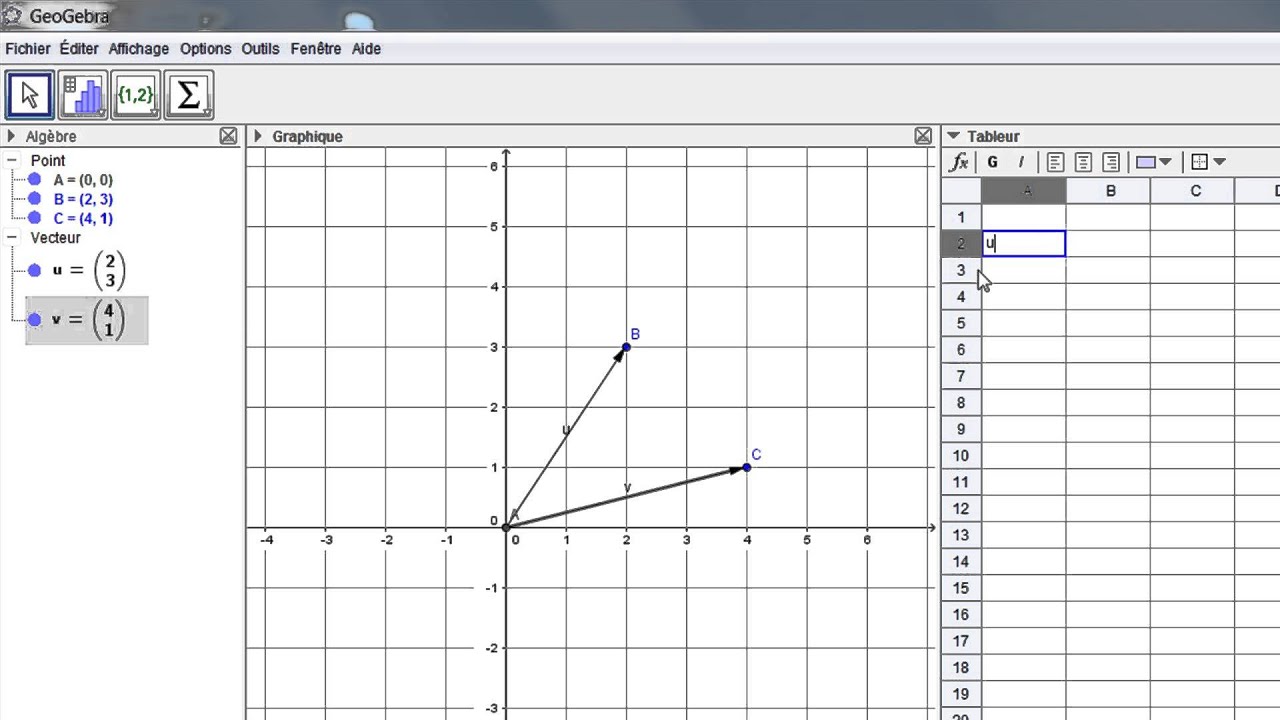Select spreadsheet row 10 header

tap(961, 456)
